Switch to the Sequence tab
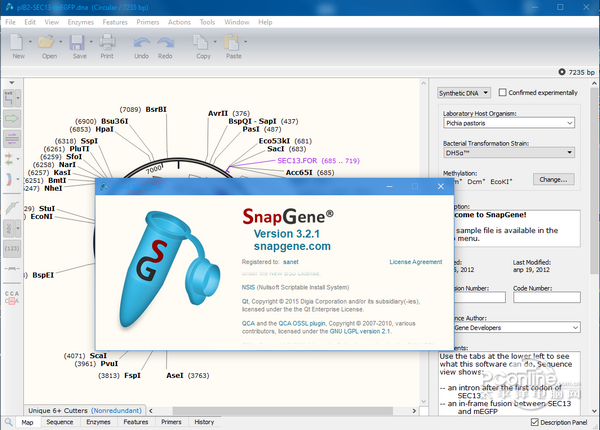This screenshot has width=600, height=430. (x=60, y=422)
